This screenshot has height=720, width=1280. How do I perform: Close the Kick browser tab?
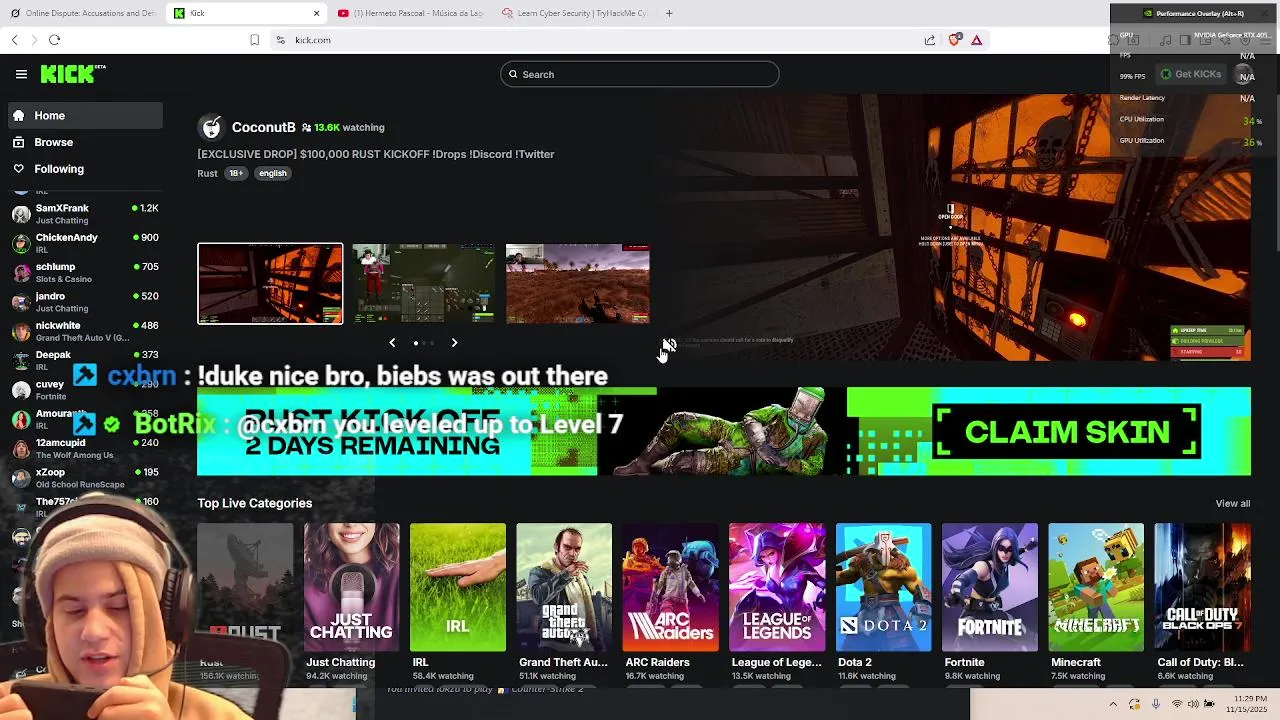point(316,13)
